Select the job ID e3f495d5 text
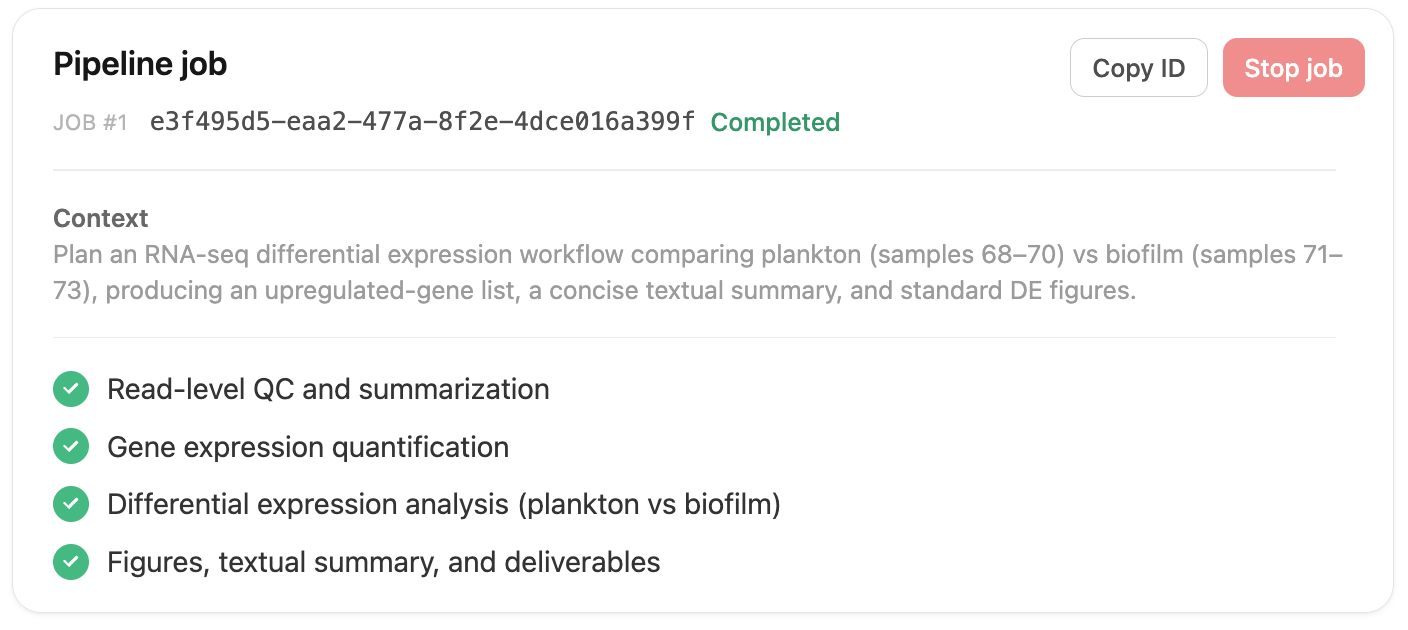1408x630 pixels. tap(420, 122)
